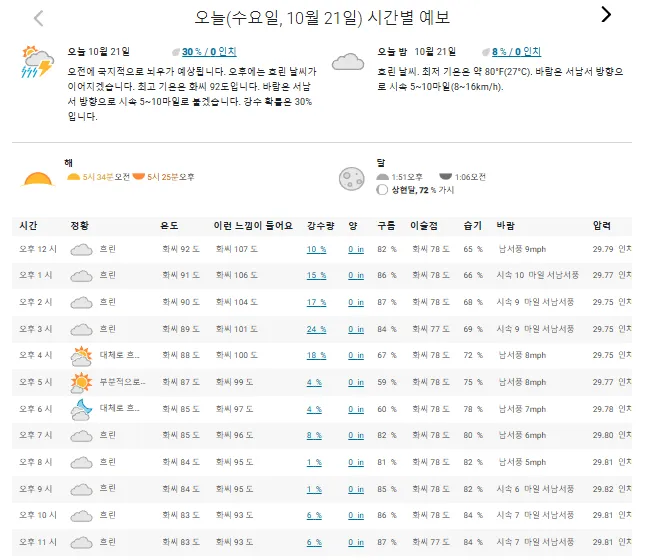Image resolution: width=657 pixels, height=560 pixels.
Task: Click the 정황 column header
Action: click(79, 226)
